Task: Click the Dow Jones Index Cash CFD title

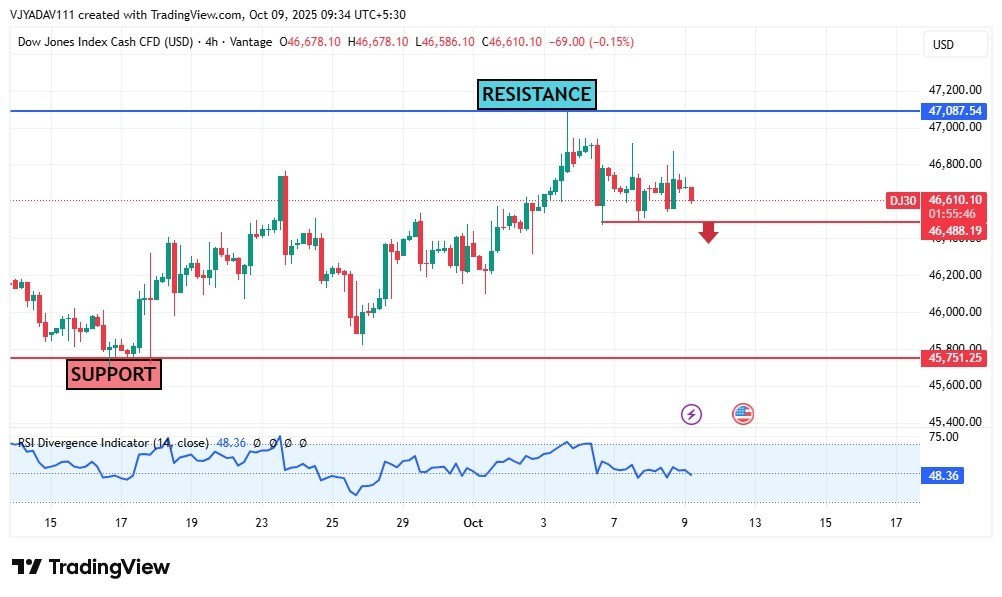Action: [103, 42]
